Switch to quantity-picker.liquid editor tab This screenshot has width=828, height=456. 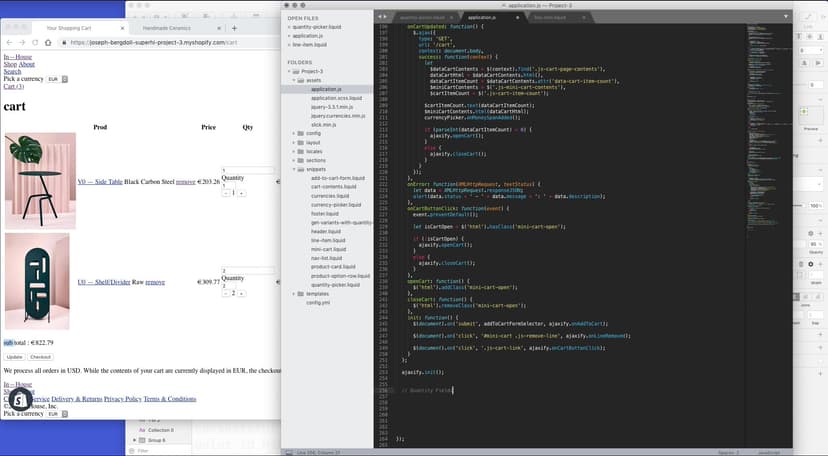pyautogui.click(x=422, y=18)
